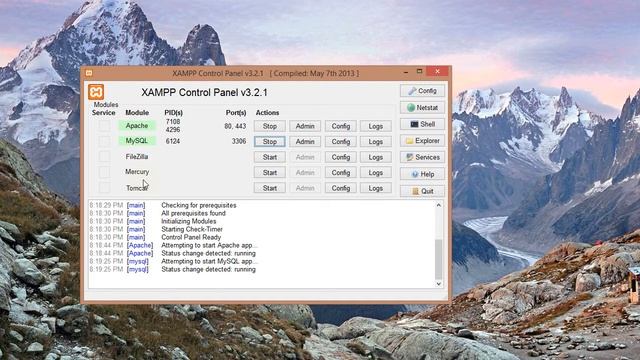Click MySQL PID '6124'
This screenshot has height=360, width=640.
point(173,141)
